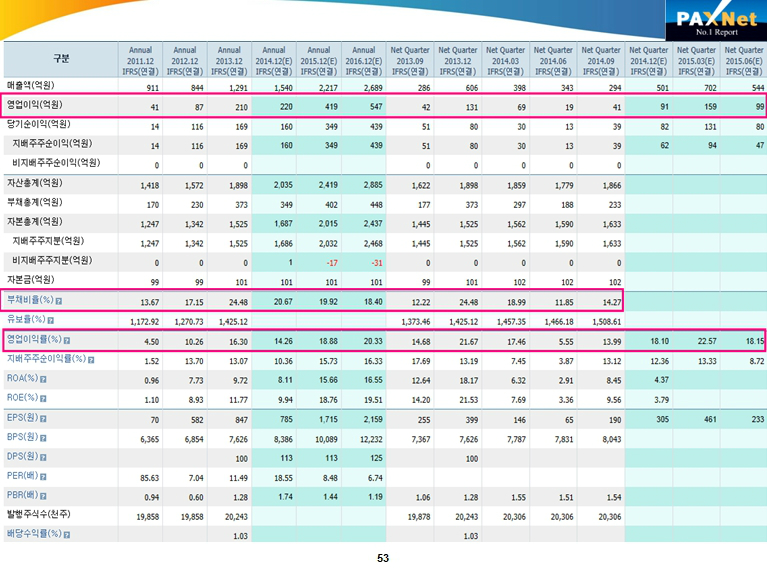The image size is (767, 568).
Task: Open the help icon next to 유보율(%)
Action: coord(48,320)
